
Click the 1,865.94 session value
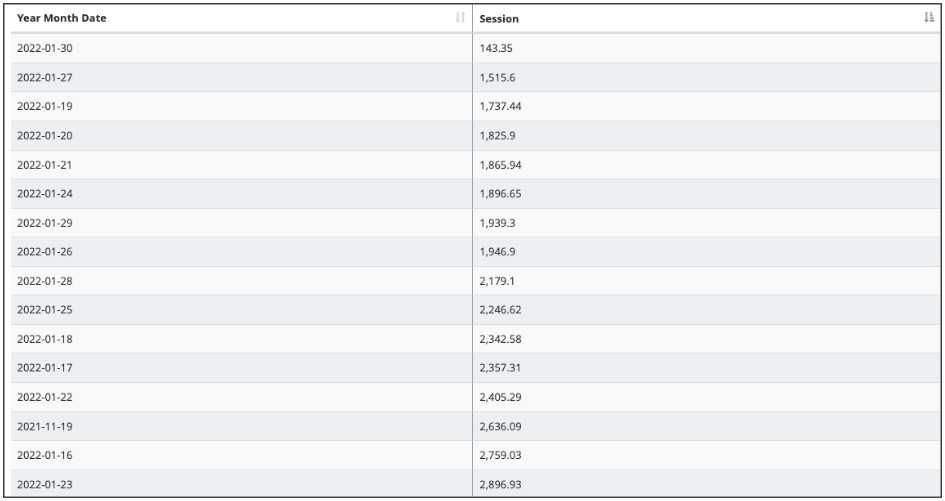500,164
